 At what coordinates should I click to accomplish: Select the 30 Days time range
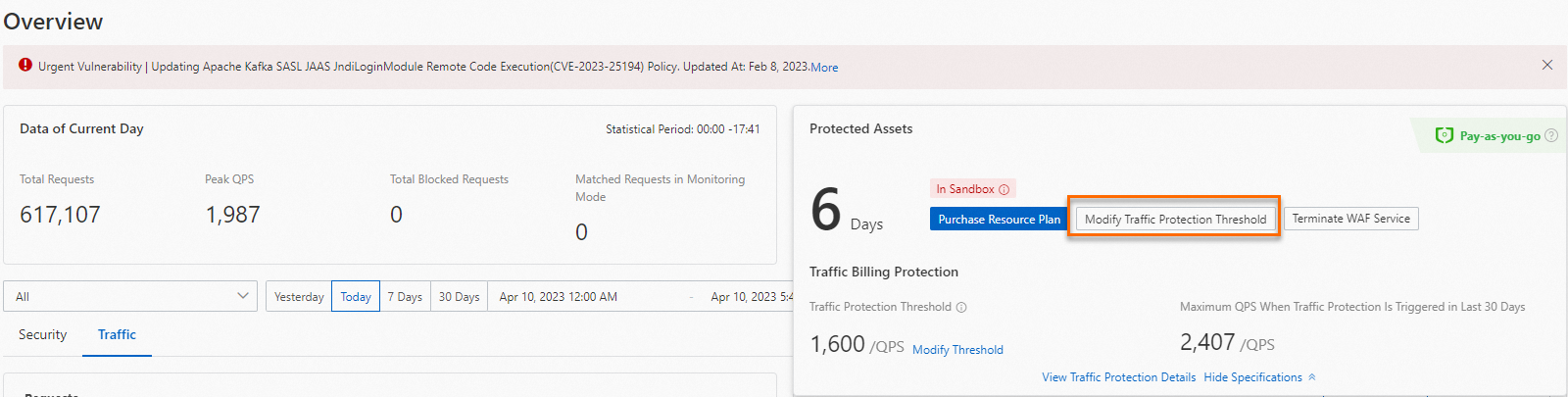(x=459, y=296)
